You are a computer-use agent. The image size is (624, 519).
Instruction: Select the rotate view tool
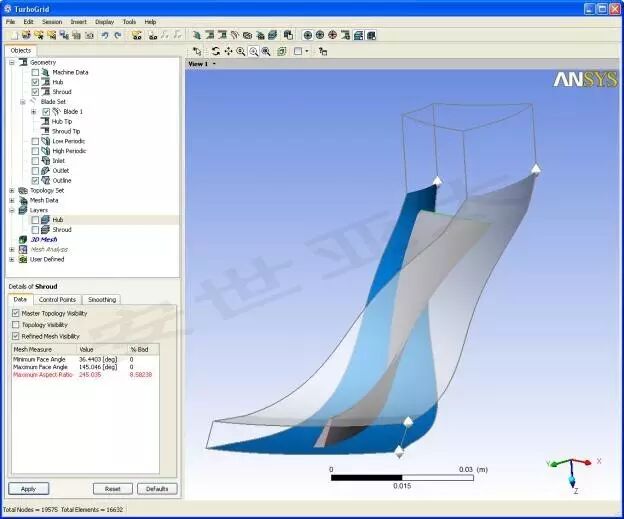pyautogui.click(x=215, y=51)
